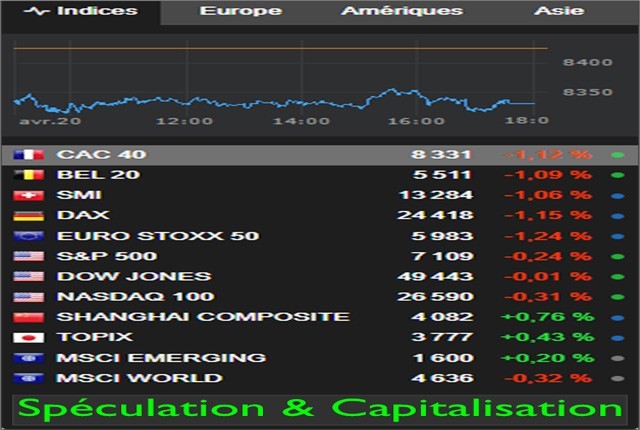Click the Belgian flag icon beside BEL 20
Image resolution: width=640 pixels, height=430 pixels.
point(25,175)
